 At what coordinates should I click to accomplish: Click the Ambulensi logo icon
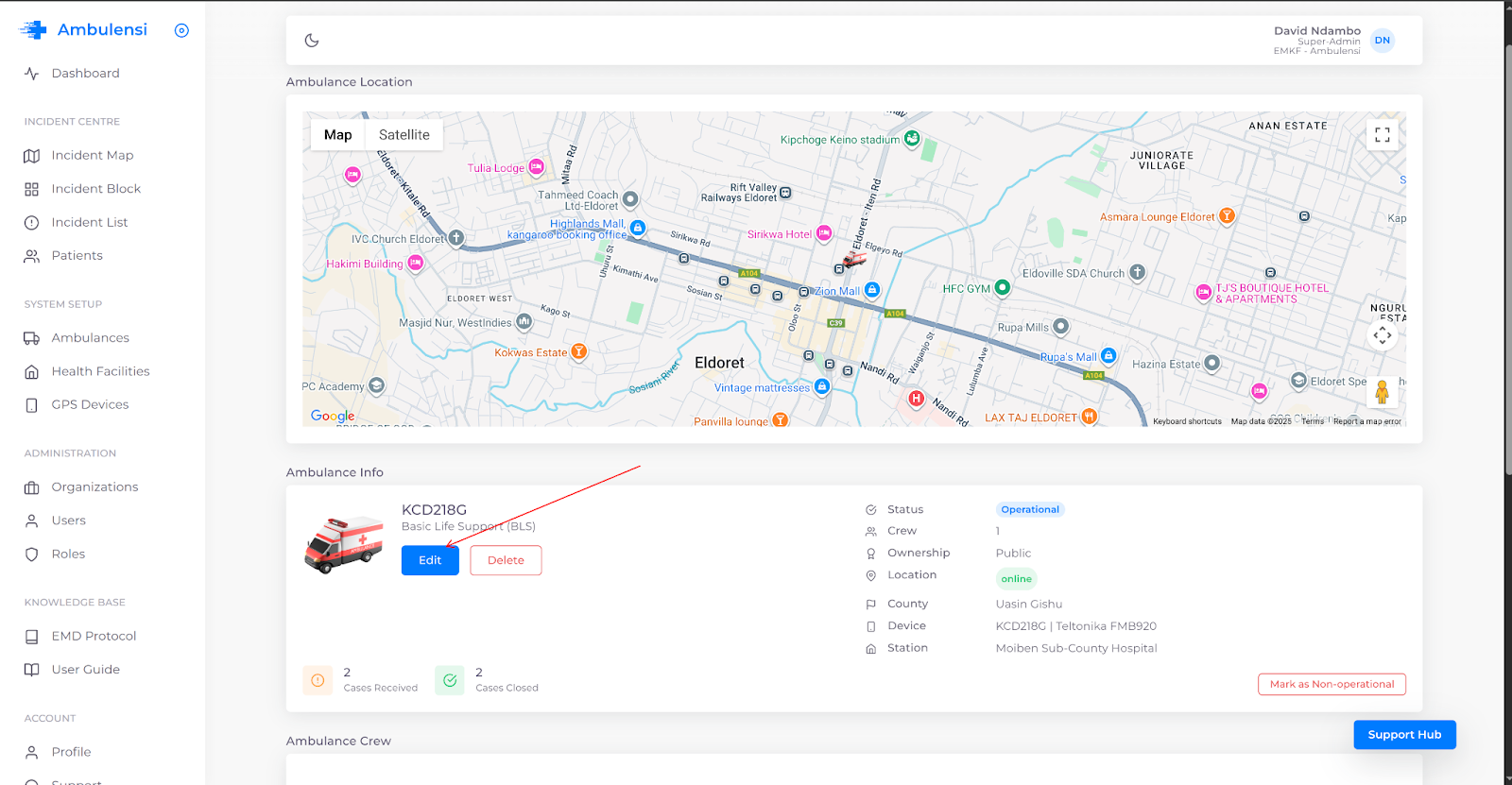coord(33,30)
